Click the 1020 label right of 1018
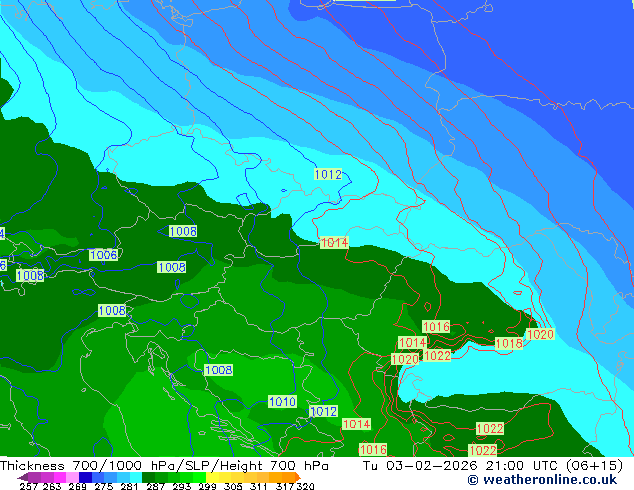Screen dimensions: 634x490 point(540,334)
